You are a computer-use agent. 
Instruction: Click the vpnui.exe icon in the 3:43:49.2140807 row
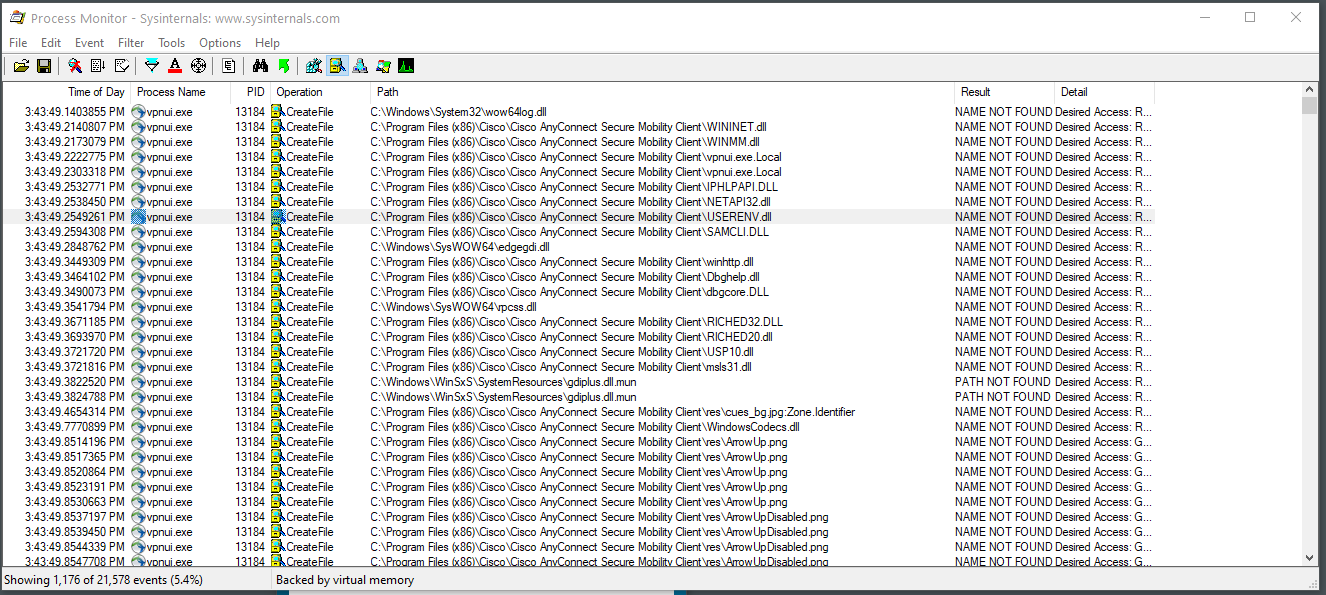(138, 127)
